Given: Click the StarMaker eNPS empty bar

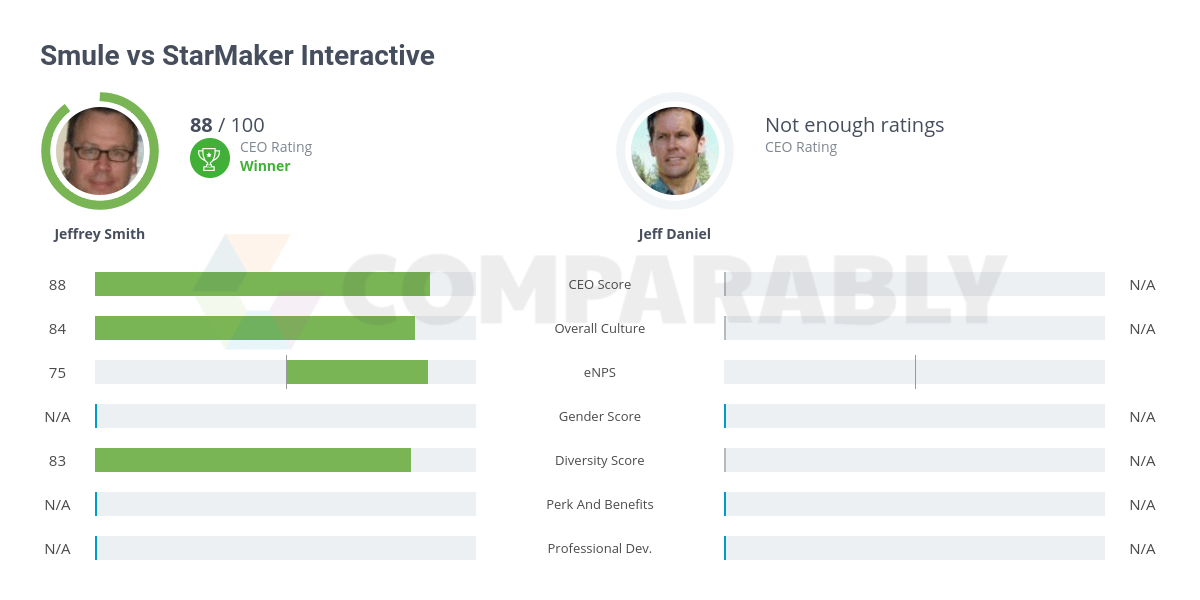Looking at the screenshot, I should (x=914, y=372).
